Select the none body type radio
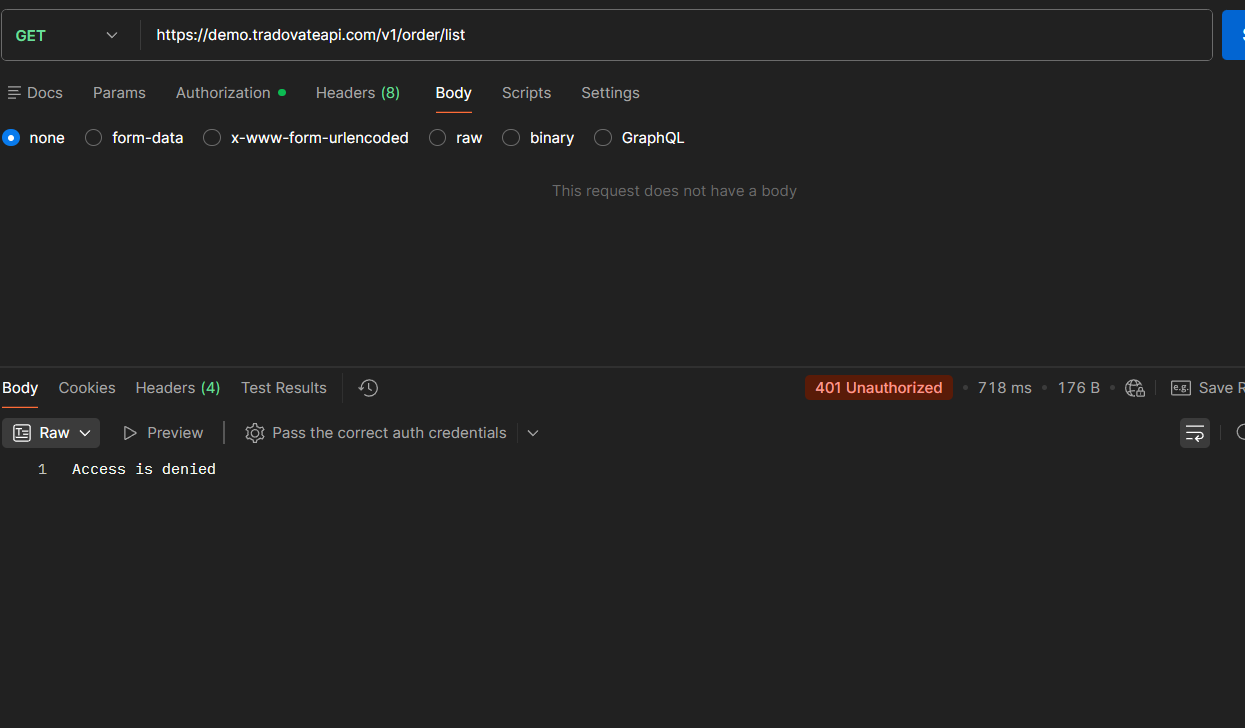This screenshot has width=1245, height=728. click(11, 138)
